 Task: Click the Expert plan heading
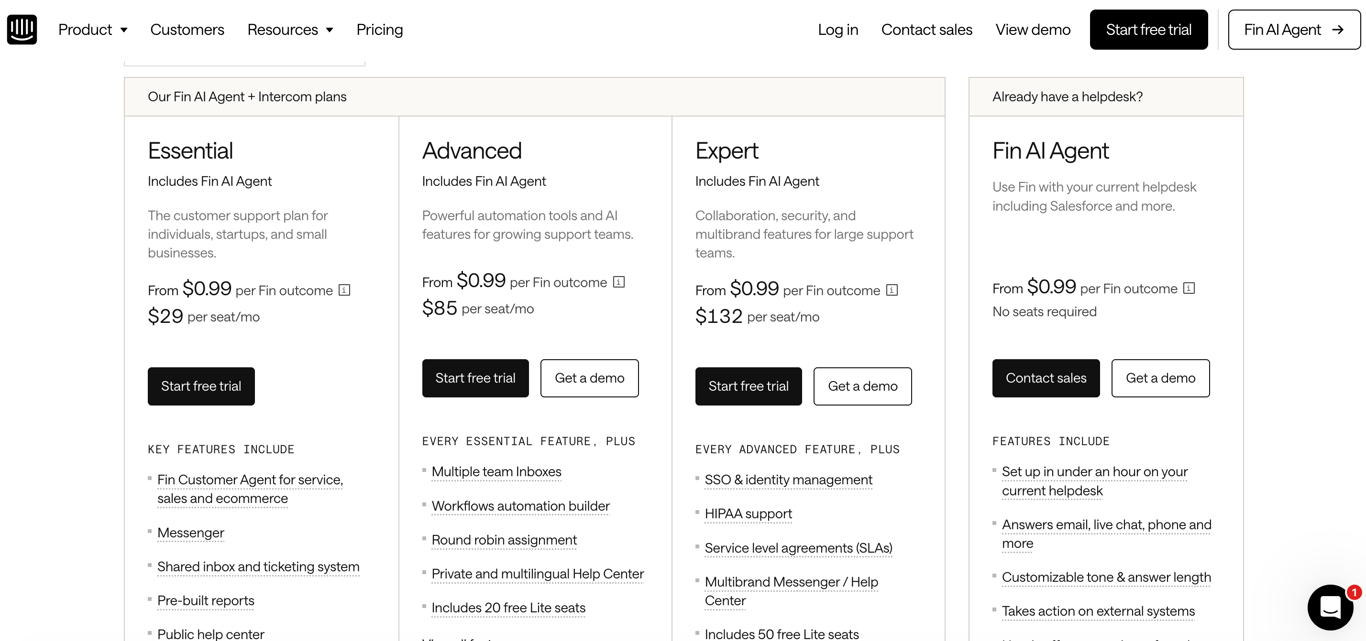[x=727, y=150]
